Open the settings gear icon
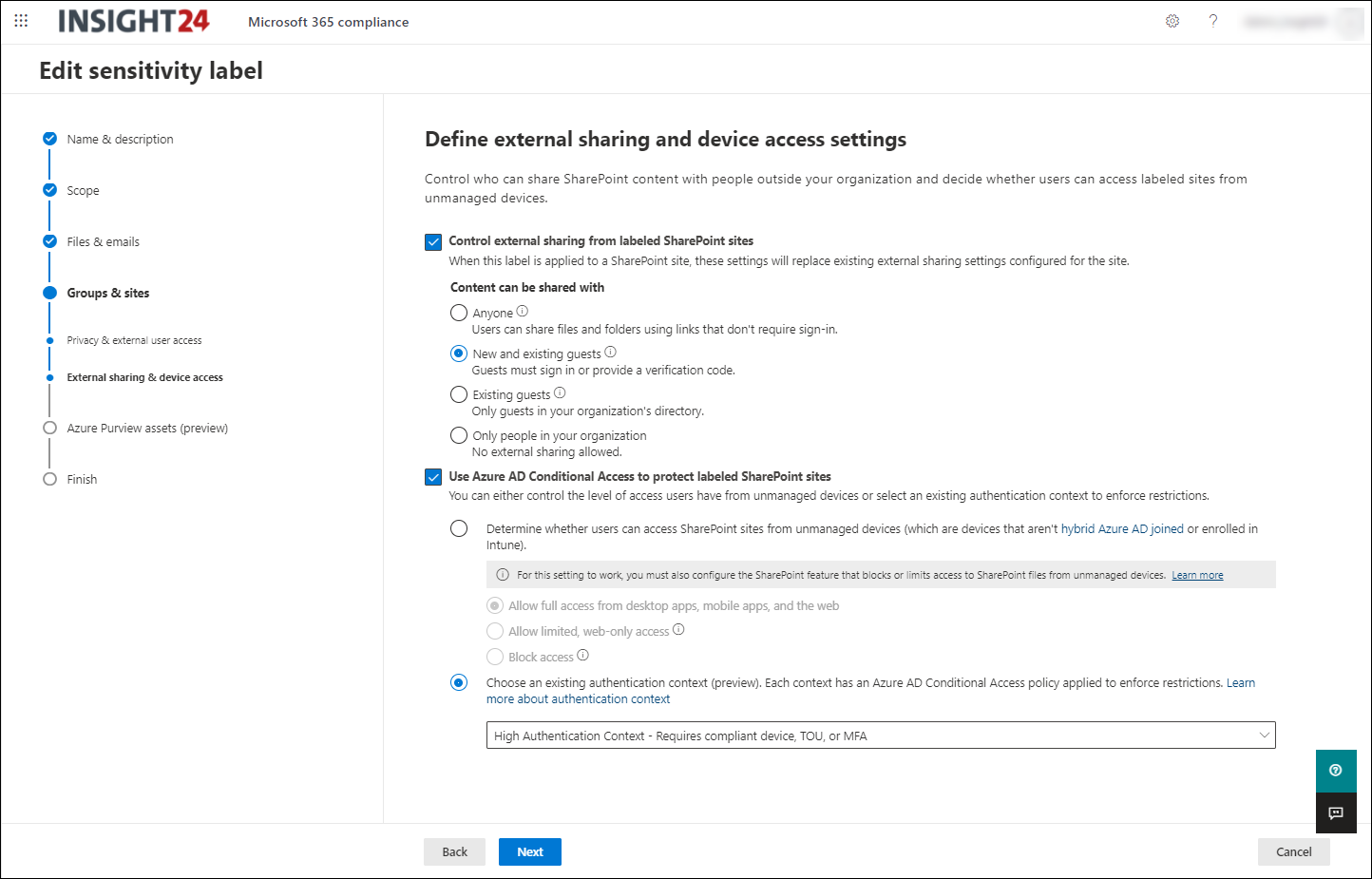 click(x=1172, y=21)
